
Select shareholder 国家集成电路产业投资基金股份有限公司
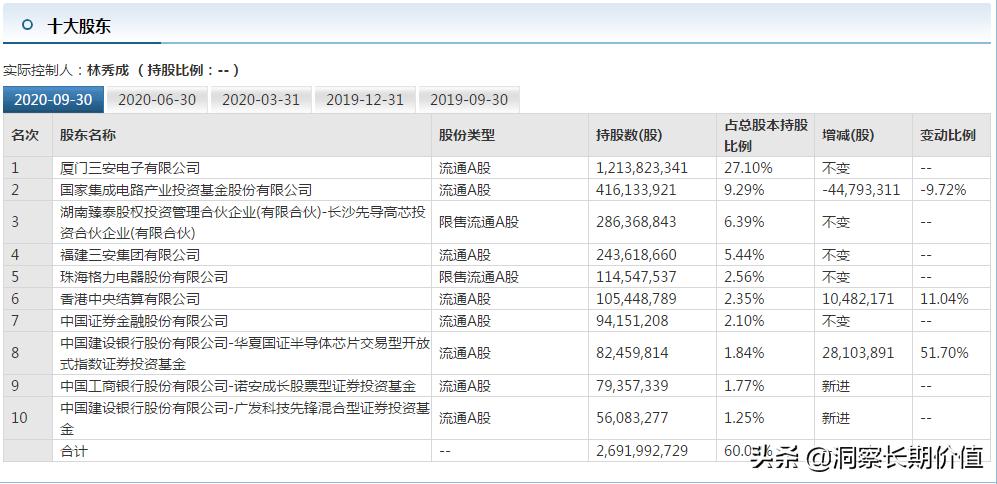[x=186, y=190]
